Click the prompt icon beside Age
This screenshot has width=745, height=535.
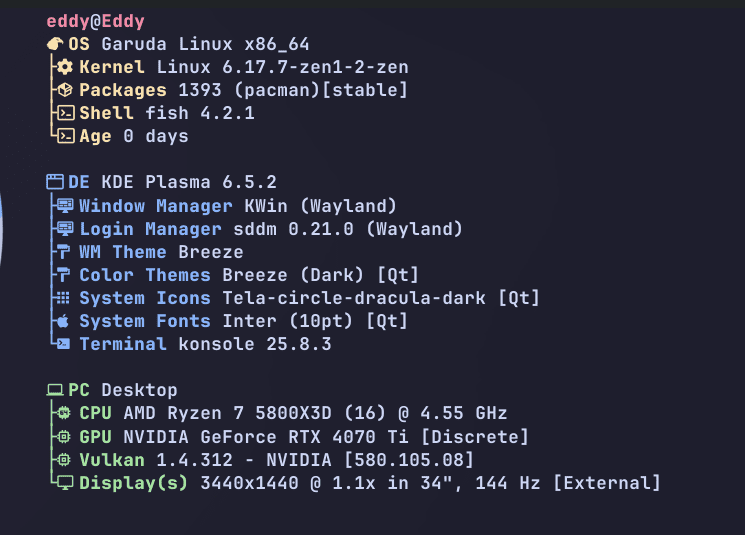pos(65,136)
